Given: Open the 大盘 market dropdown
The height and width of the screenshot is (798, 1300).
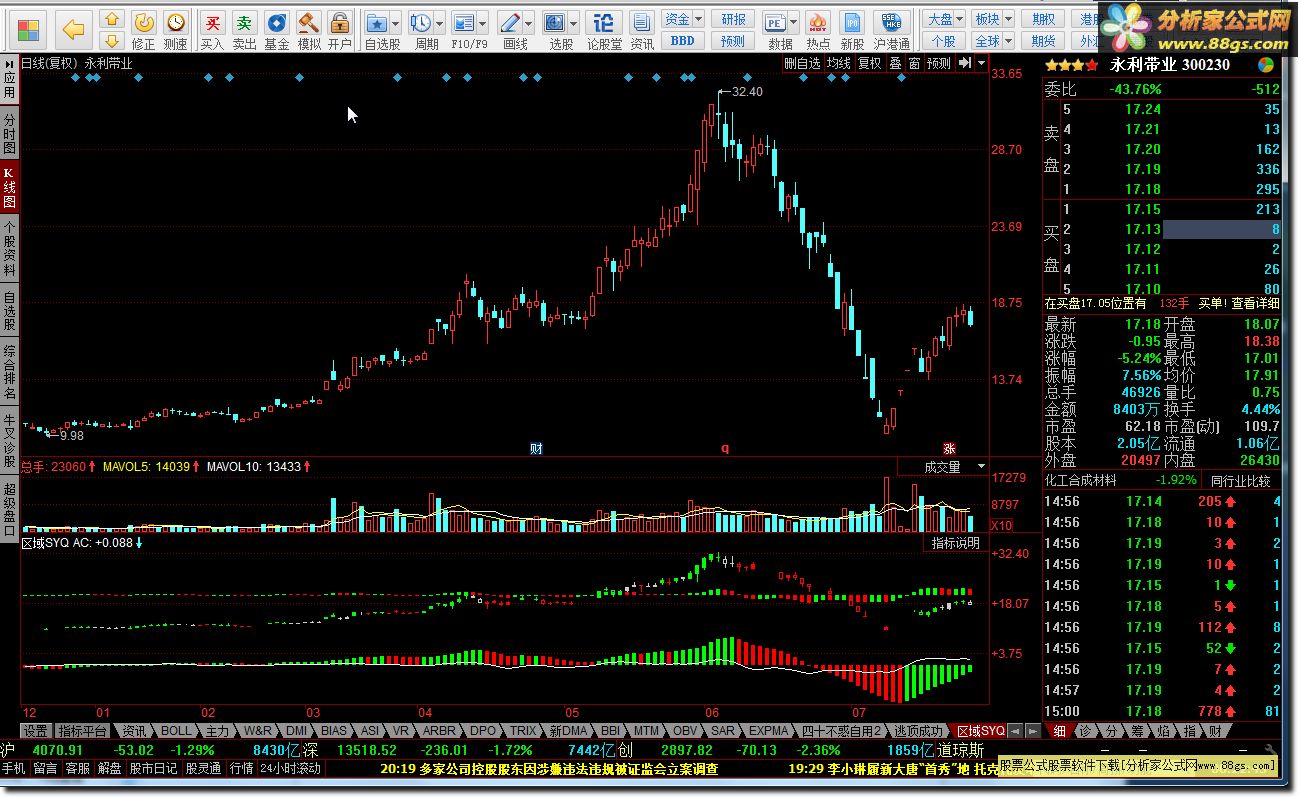Looking at the screenshot, I should pos(944,19).
